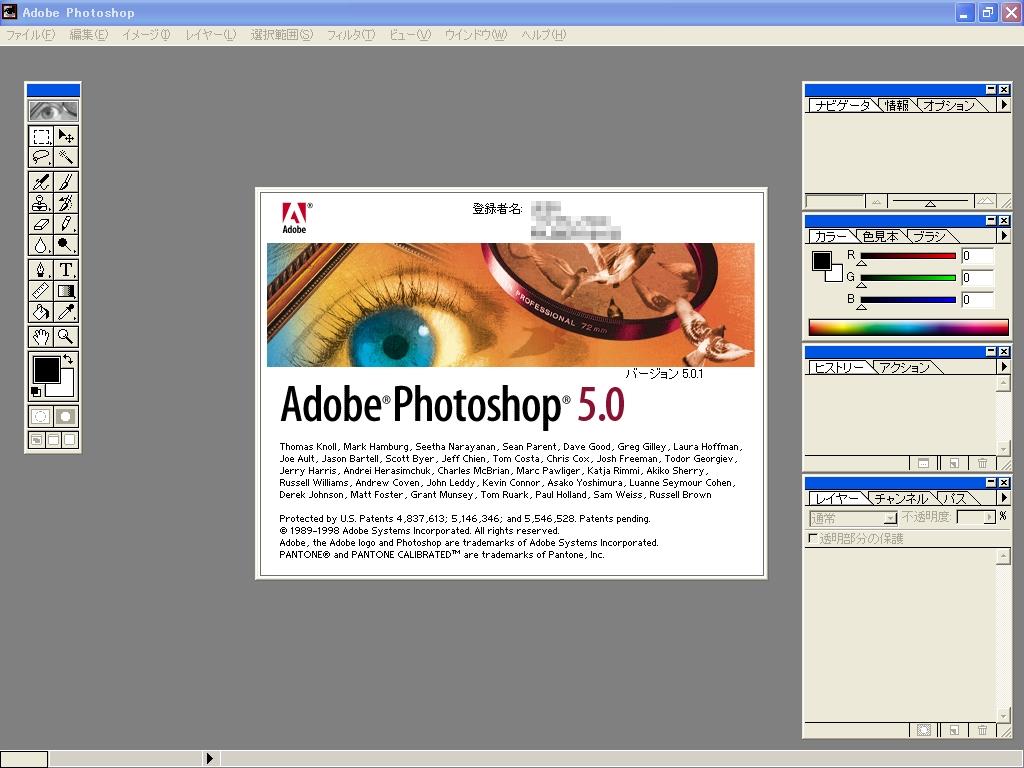Select the Paint Bucket tool
The width and height of the screenshot is (1024, 768).
(x=40, y=312)
